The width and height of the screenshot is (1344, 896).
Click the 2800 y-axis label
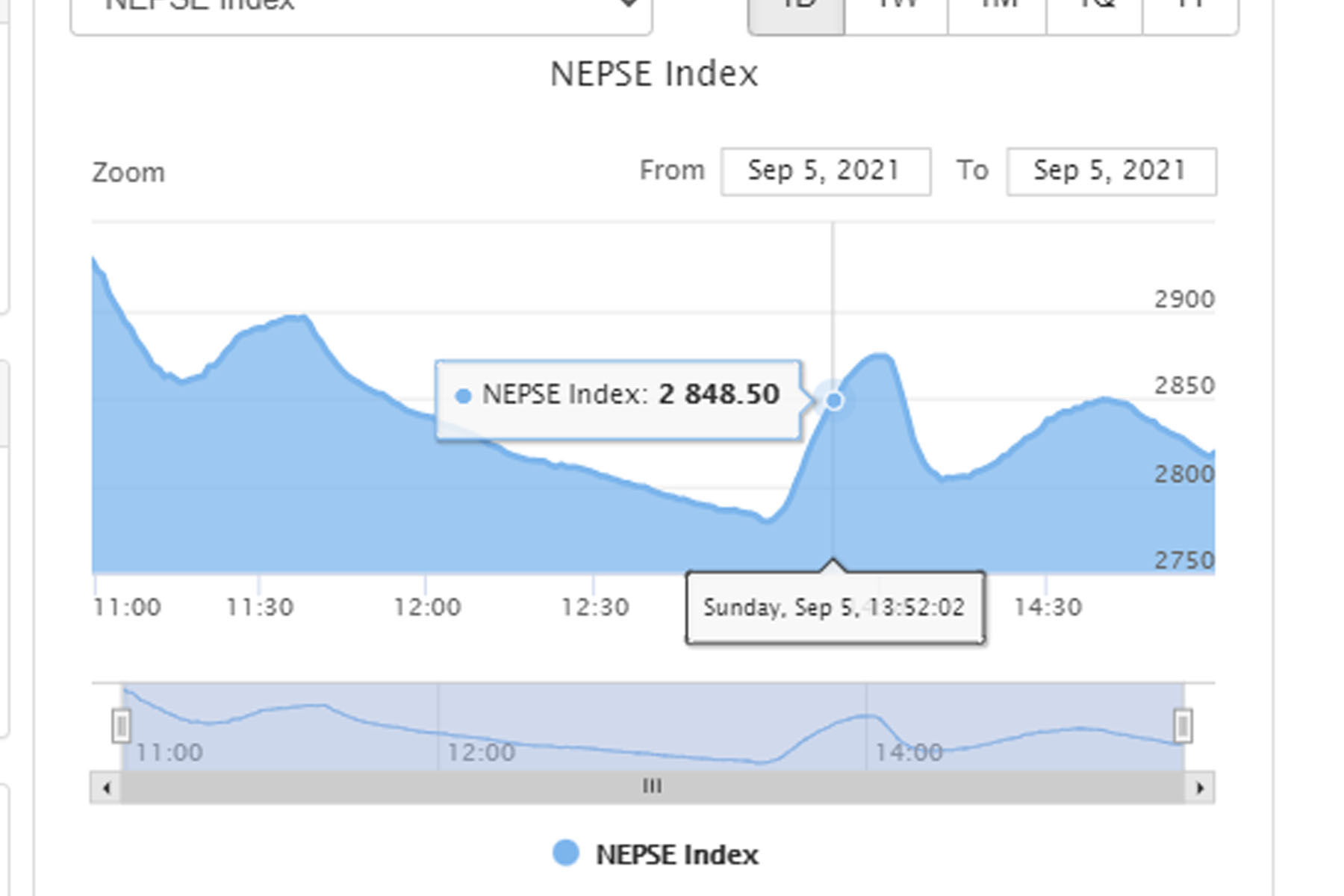point(1184,473)
